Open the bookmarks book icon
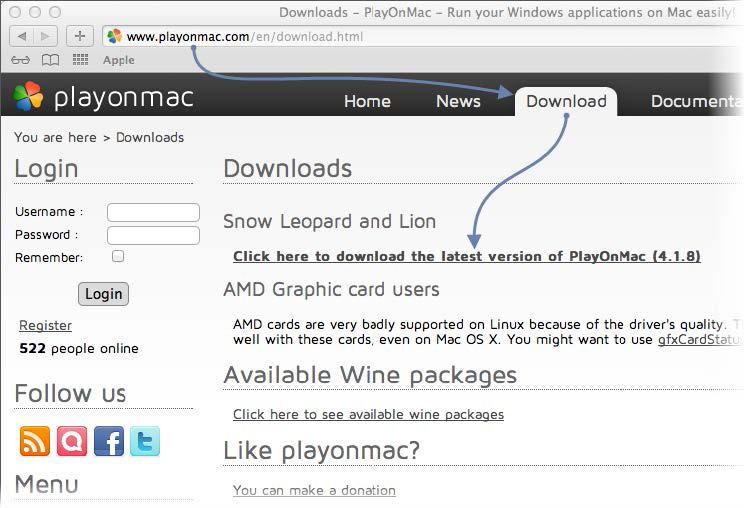 tap(50, 60)
